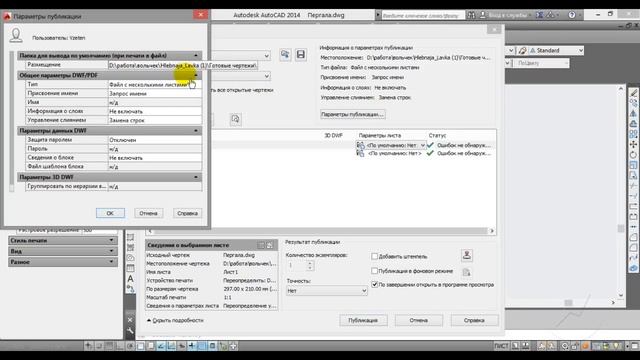Select Защита паролем value Отключен

click(155, 140)
